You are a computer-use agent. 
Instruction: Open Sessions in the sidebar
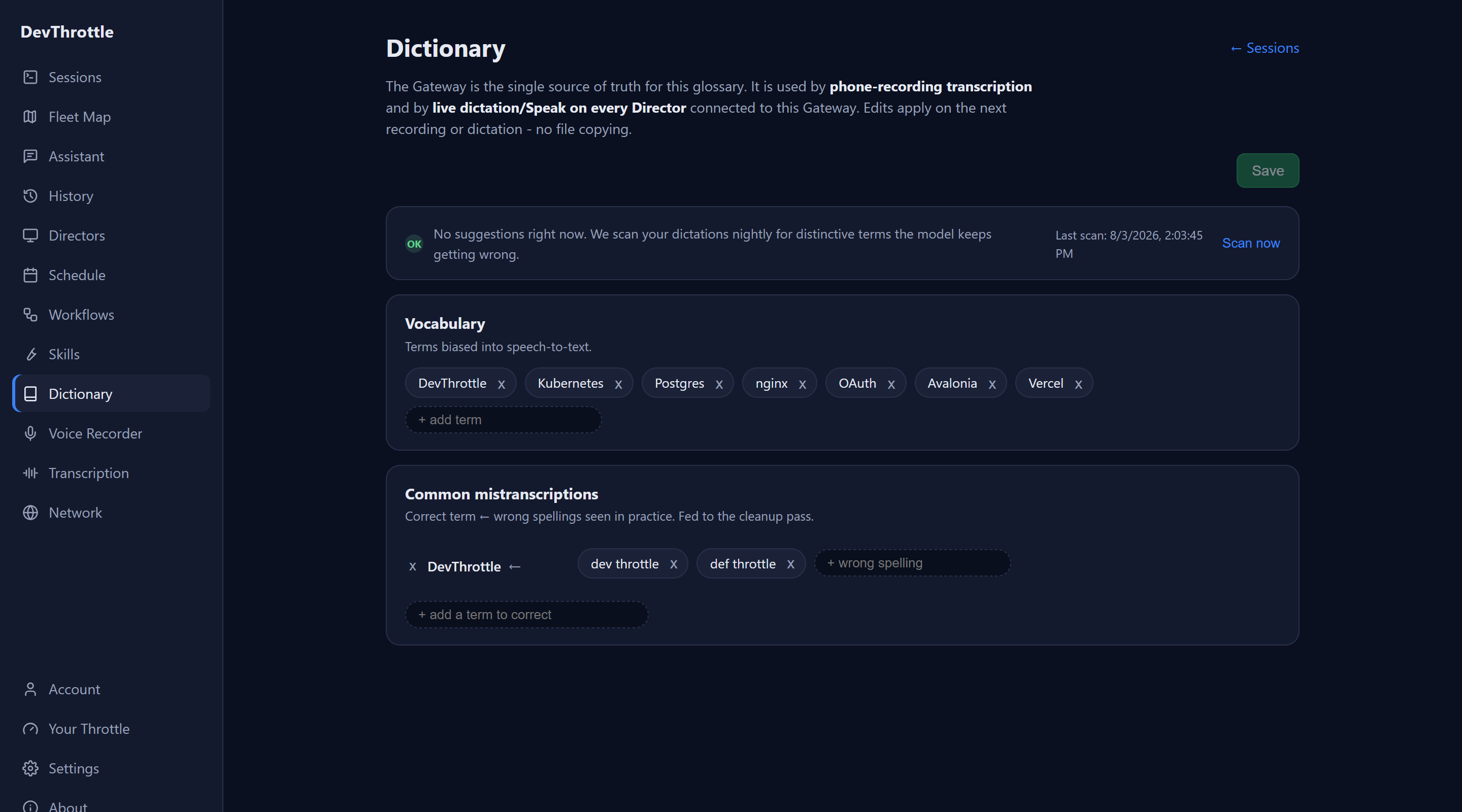[x=111, y=77]
